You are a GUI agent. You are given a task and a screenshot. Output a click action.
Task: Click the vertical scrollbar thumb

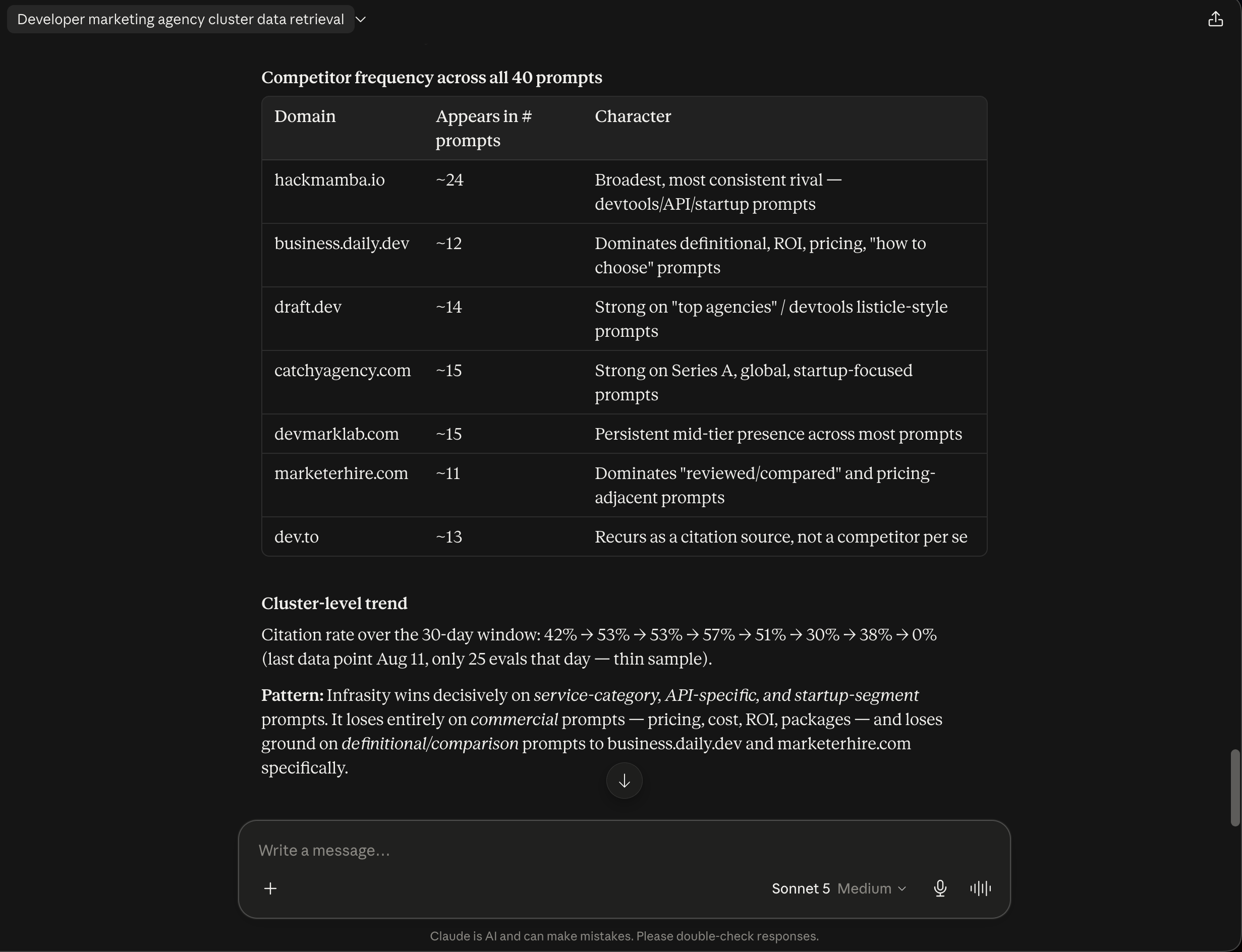click(1235, 788)
